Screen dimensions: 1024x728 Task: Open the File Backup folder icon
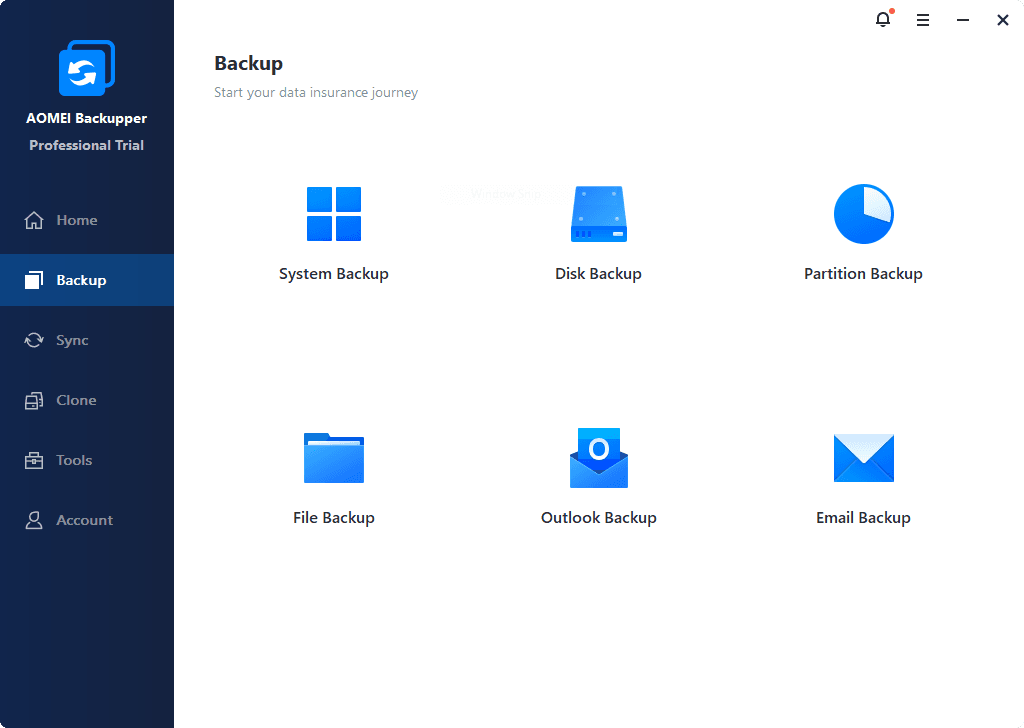[334, 458]
